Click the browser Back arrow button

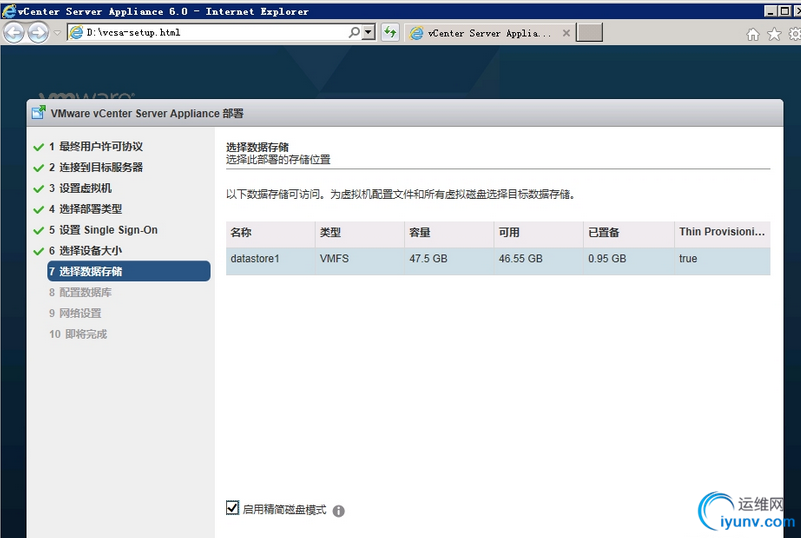point(14,33)
